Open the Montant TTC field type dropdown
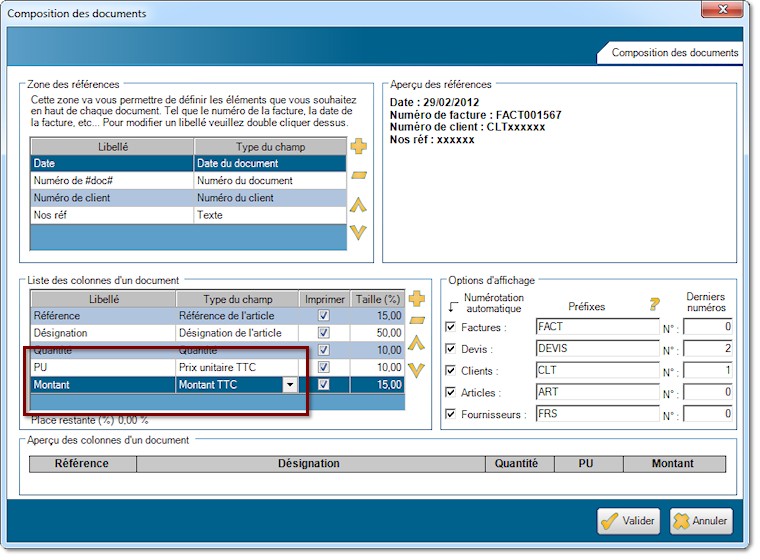 (290, 384)
